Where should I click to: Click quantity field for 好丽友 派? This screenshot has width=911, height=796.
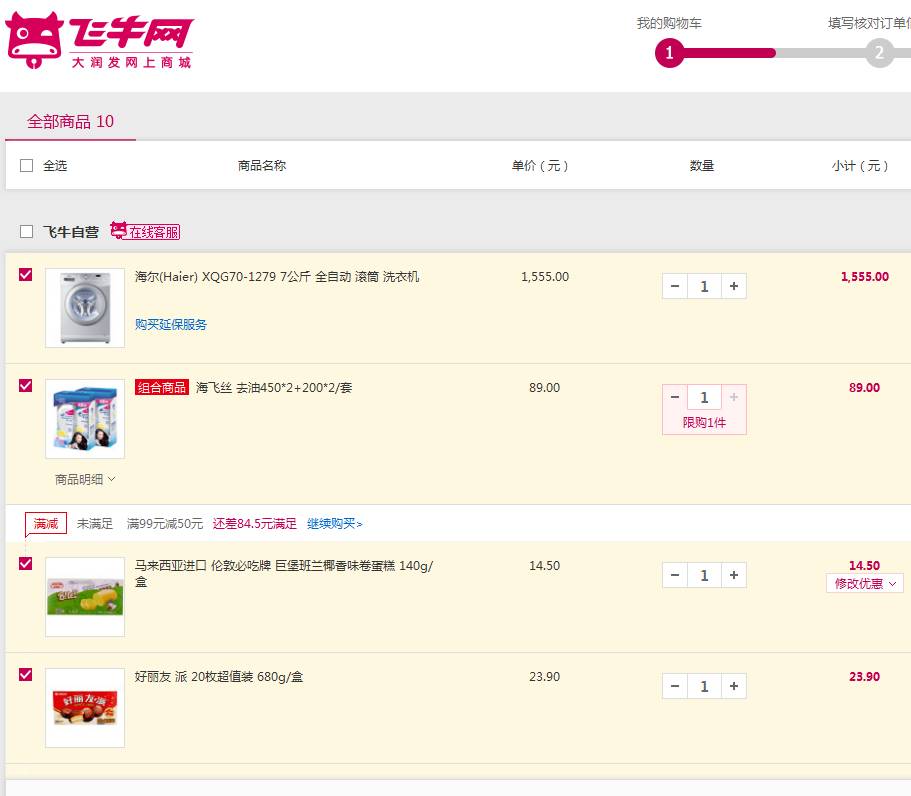(x=704, y=686)
